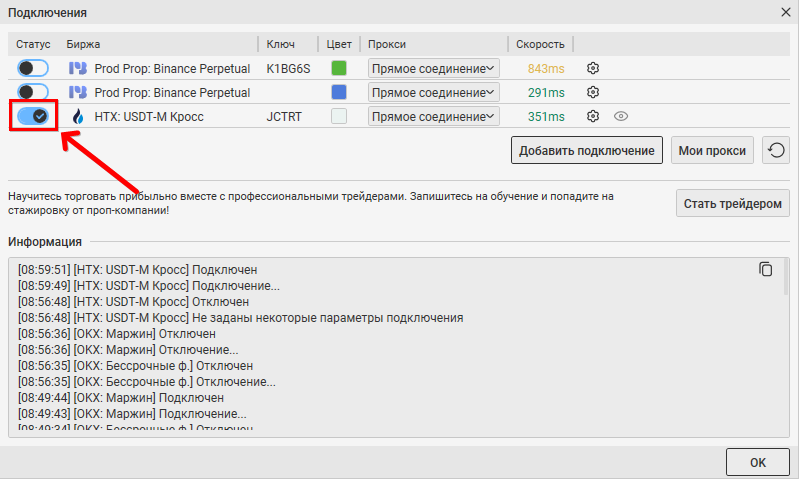Disable the HTX USDT-M connection switch
This screenshot has height=479, width=799.
coord(33,116)
